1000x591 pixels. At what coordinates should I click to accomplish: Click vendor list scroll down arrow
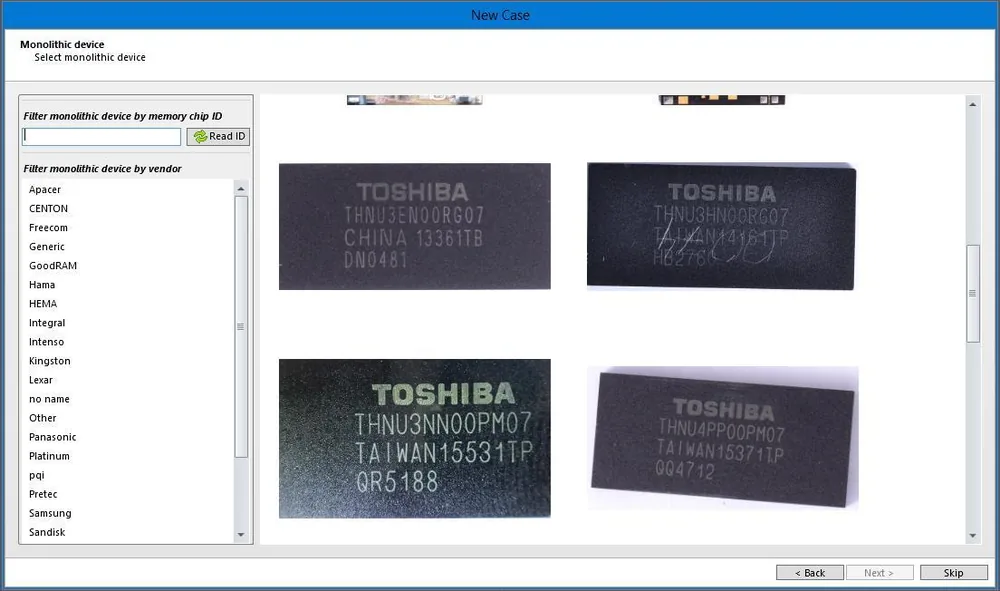240,535
